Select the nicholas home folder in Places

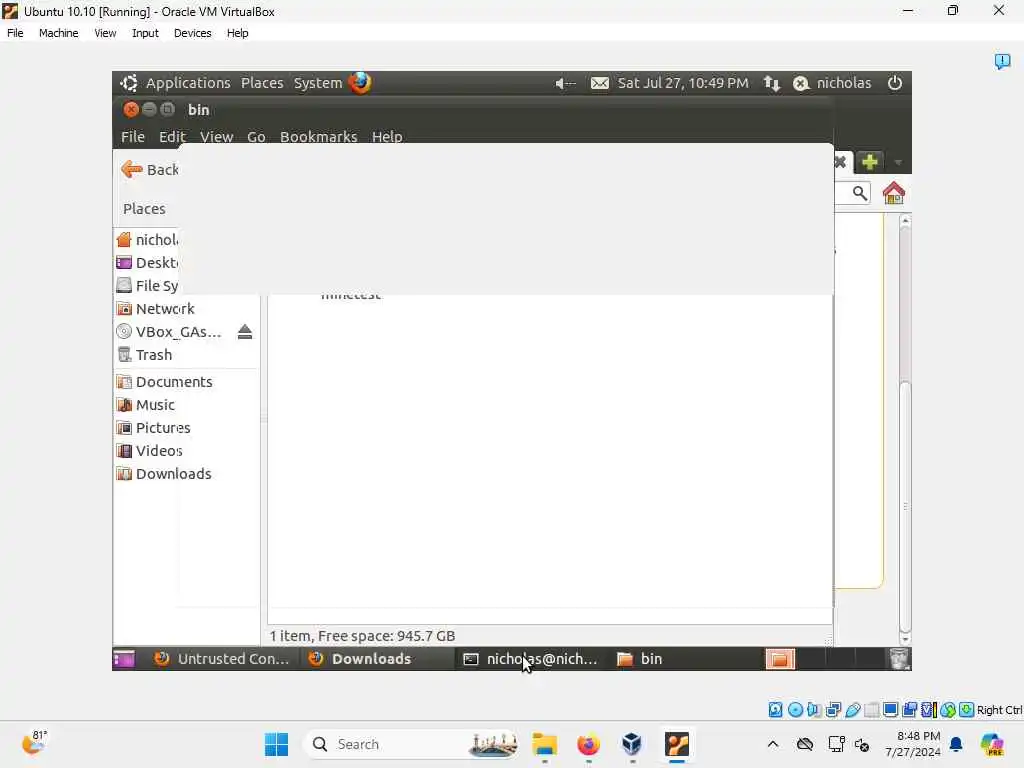[x=147, y=240]
